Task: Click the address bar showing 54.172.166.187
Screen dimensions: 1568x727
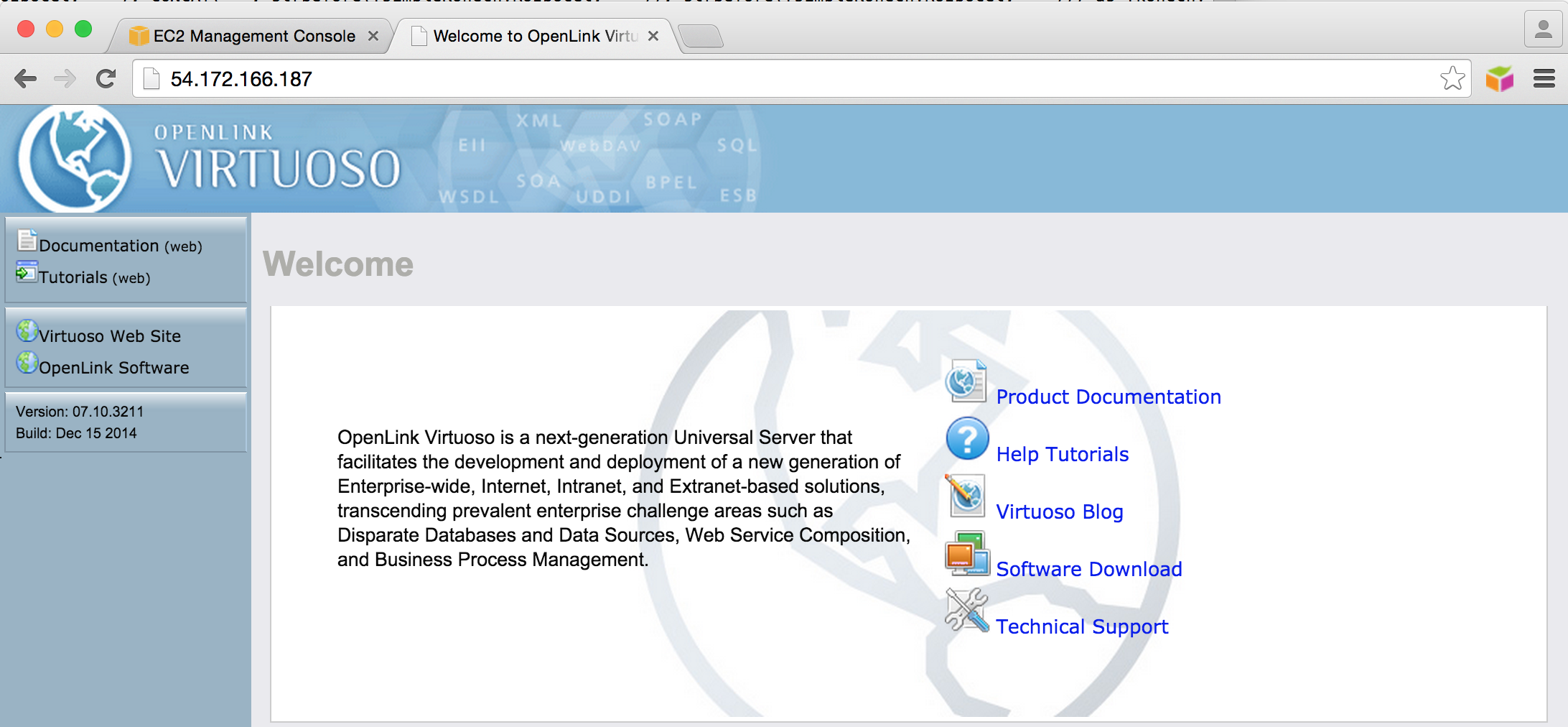Action: [790, 79]
